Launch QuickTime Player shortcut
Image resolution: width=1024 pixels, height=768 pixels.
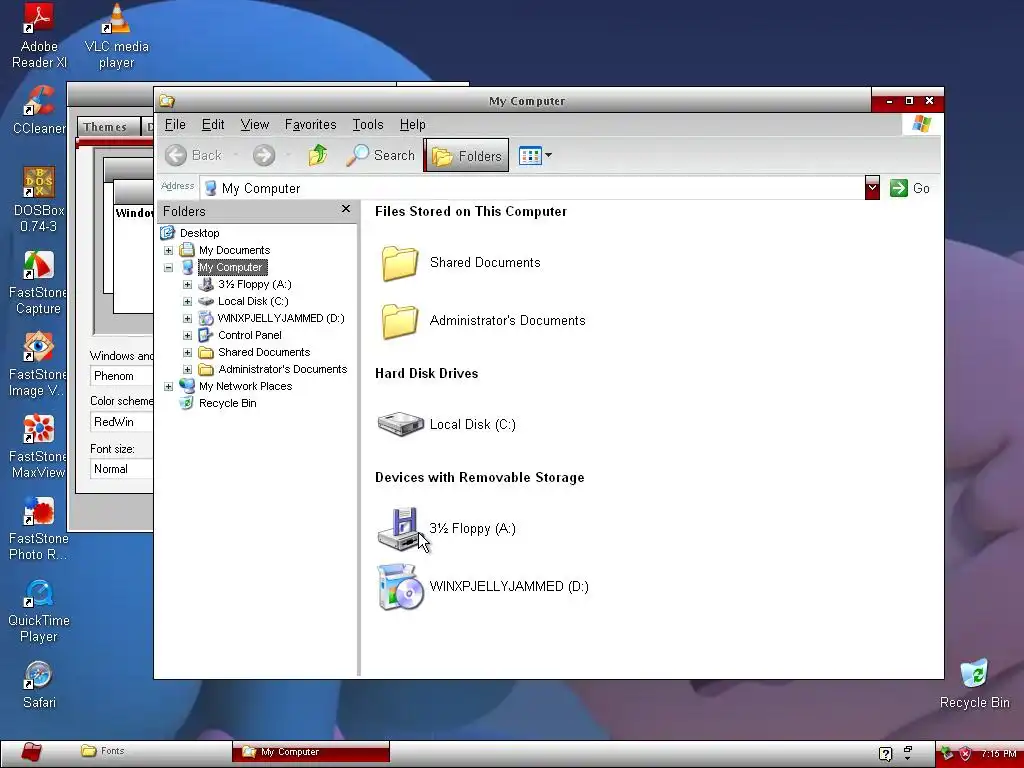coord(39,611)
